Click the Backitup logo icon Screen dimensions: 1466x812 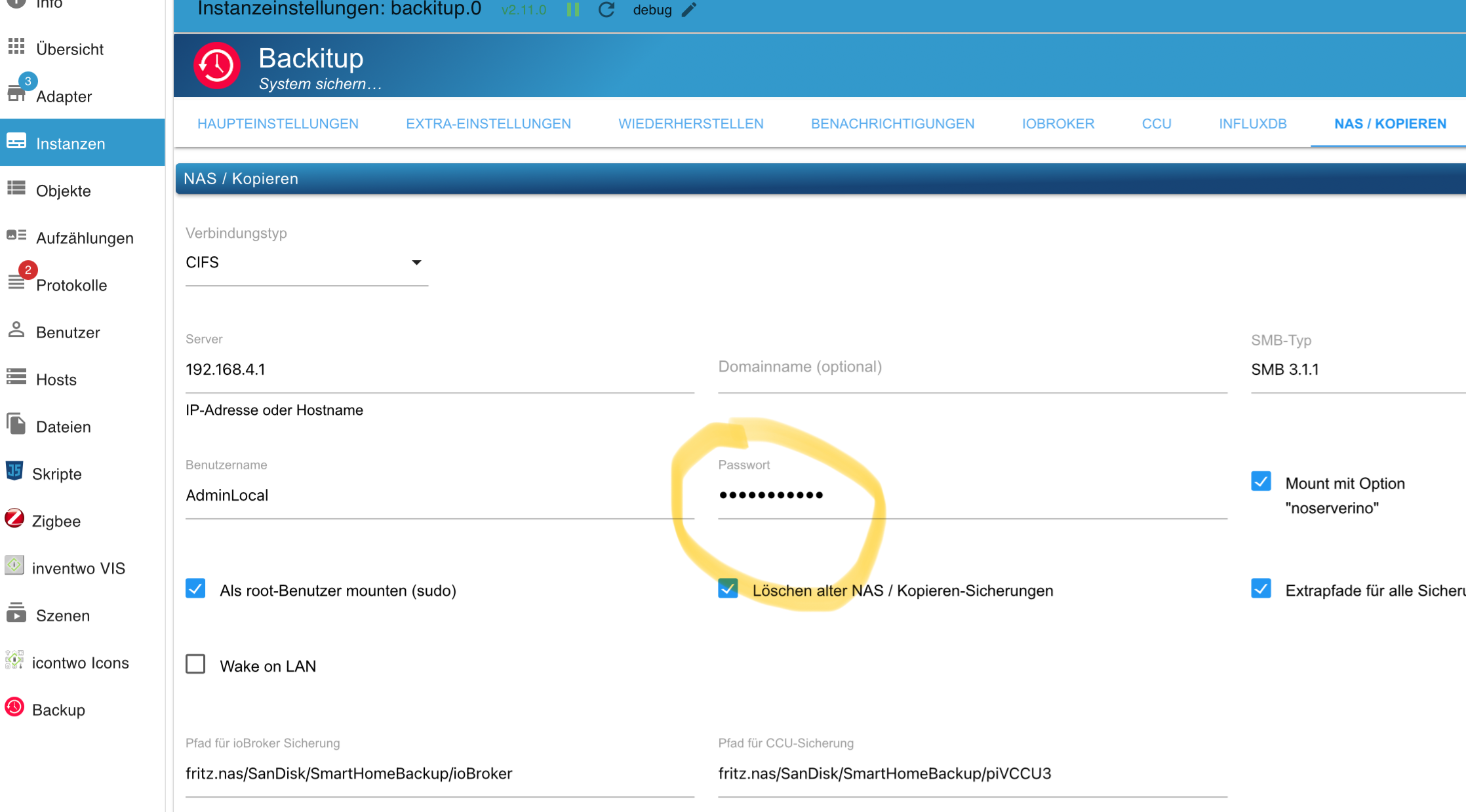tap(217, 66)
